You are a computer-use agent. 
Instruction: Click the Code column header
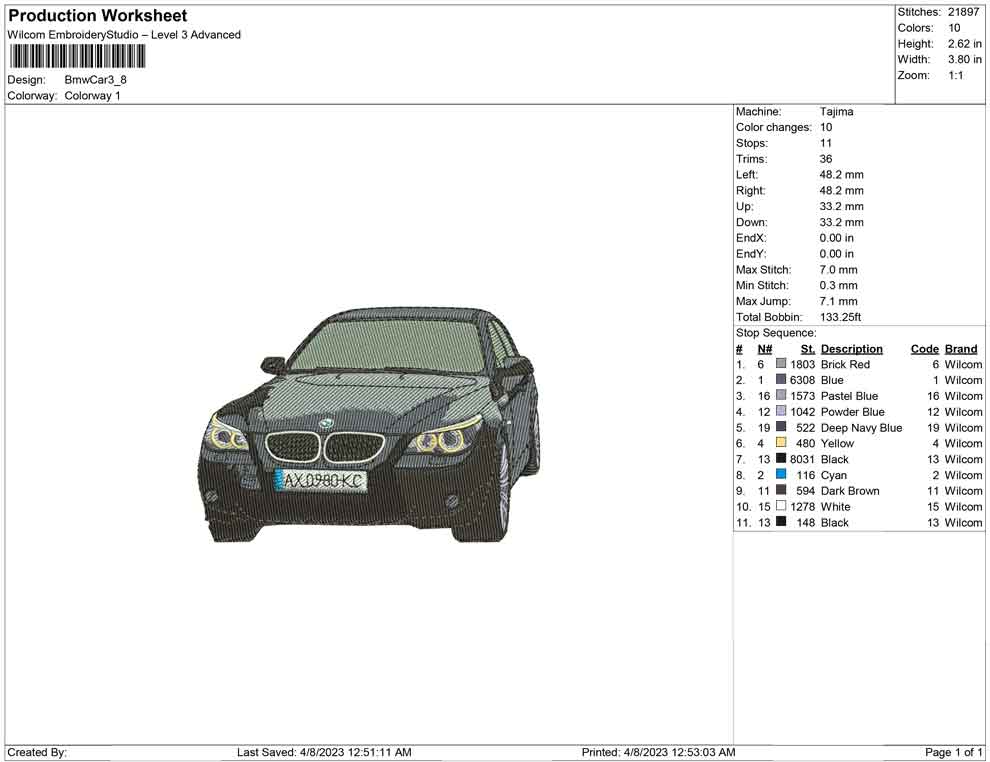[x=924, y=348]
